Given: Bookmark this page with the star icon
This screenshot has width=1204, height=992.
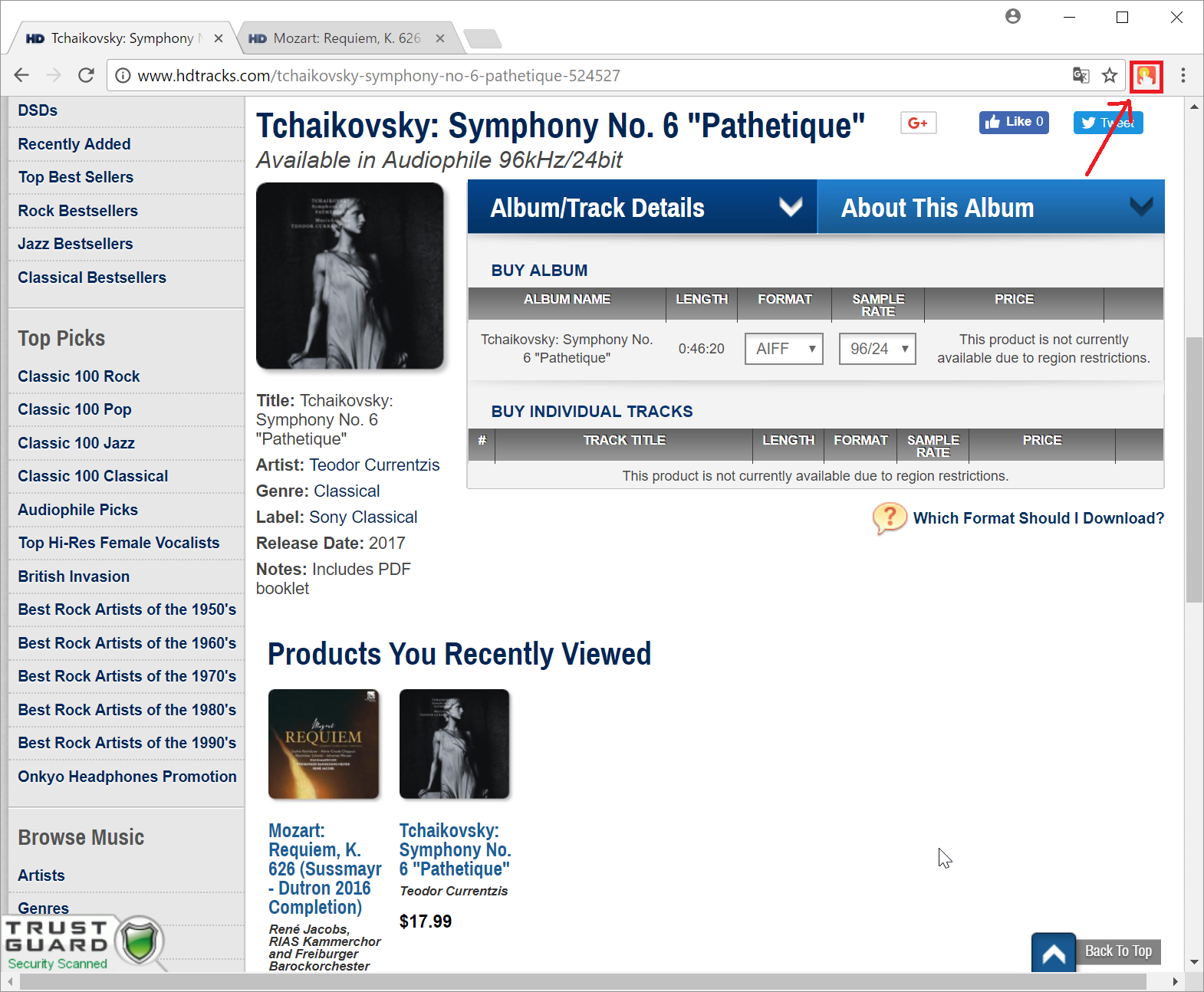Looking at the screenshot, I should pos(1110,75).
